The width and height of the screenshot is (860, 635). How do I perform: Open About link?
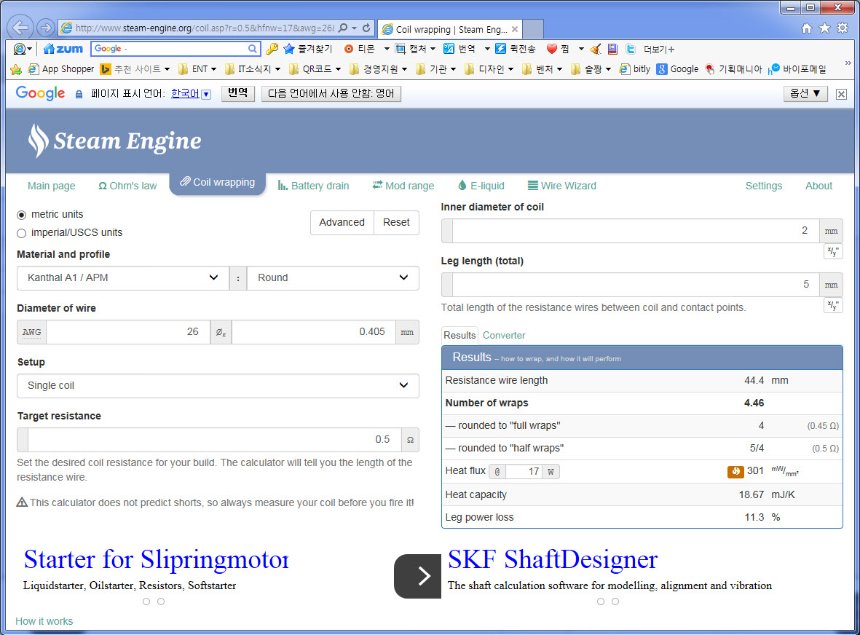click(818, 186)
